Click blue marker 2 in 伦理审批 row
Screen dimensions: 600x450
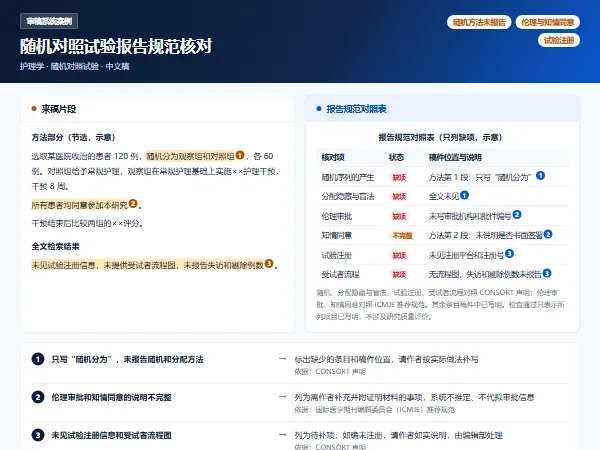[517, 215]
